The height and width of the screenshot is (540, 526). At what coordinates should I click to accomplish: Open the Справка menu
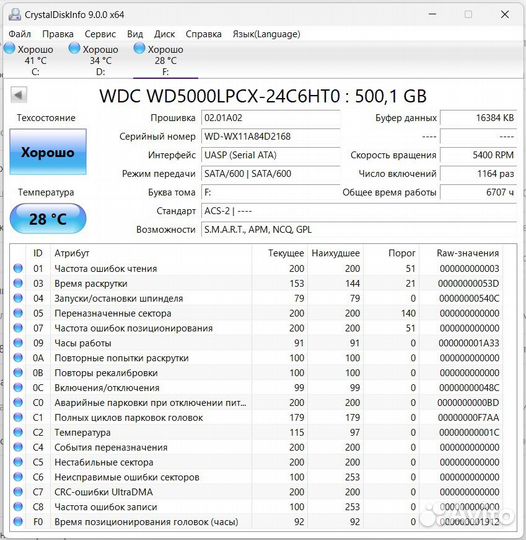[x=203, y=34]
